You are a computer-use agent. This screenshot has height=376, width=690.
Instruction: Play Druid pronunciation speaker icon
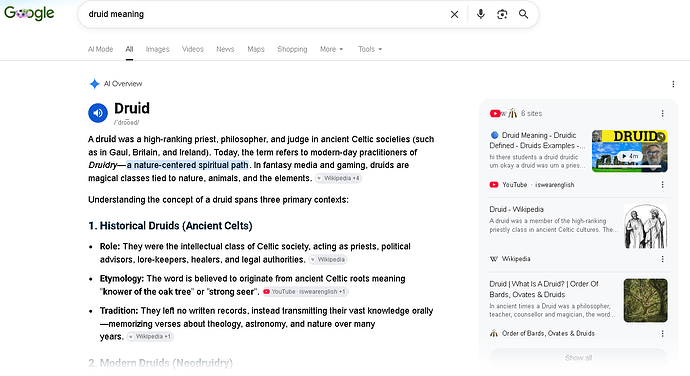point(98,113)
